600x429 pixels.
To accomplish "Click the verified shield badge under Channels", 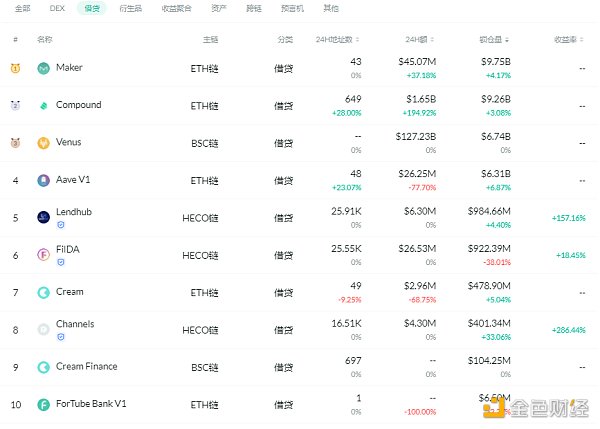I will tap(61, 337).
